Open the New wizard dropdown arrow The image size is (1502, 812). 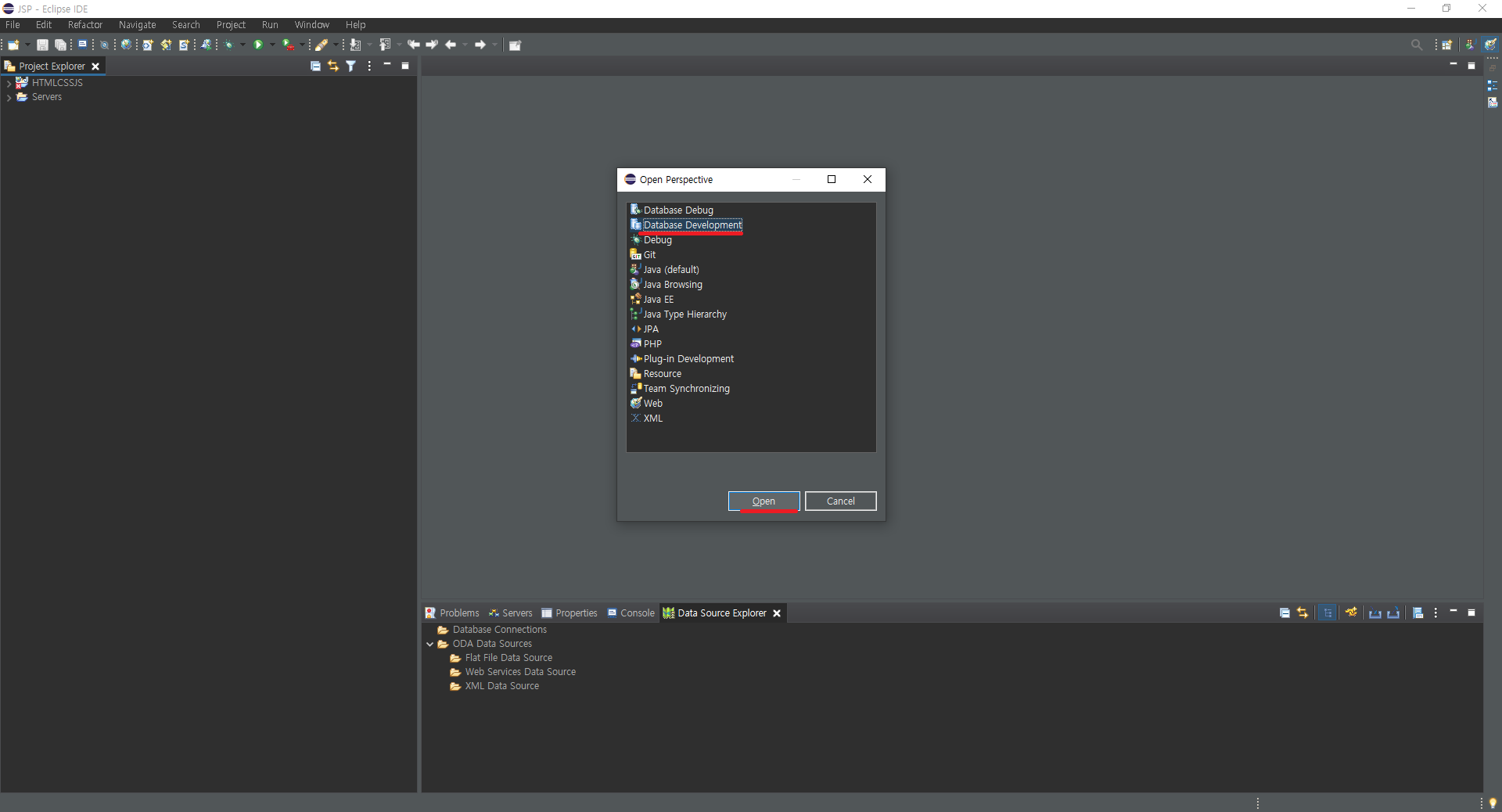(27, 45)
